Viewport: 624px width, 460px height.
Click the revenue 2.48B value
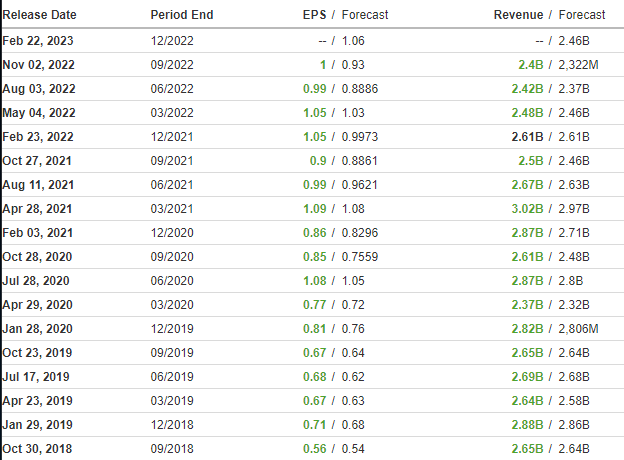point(527,113)
